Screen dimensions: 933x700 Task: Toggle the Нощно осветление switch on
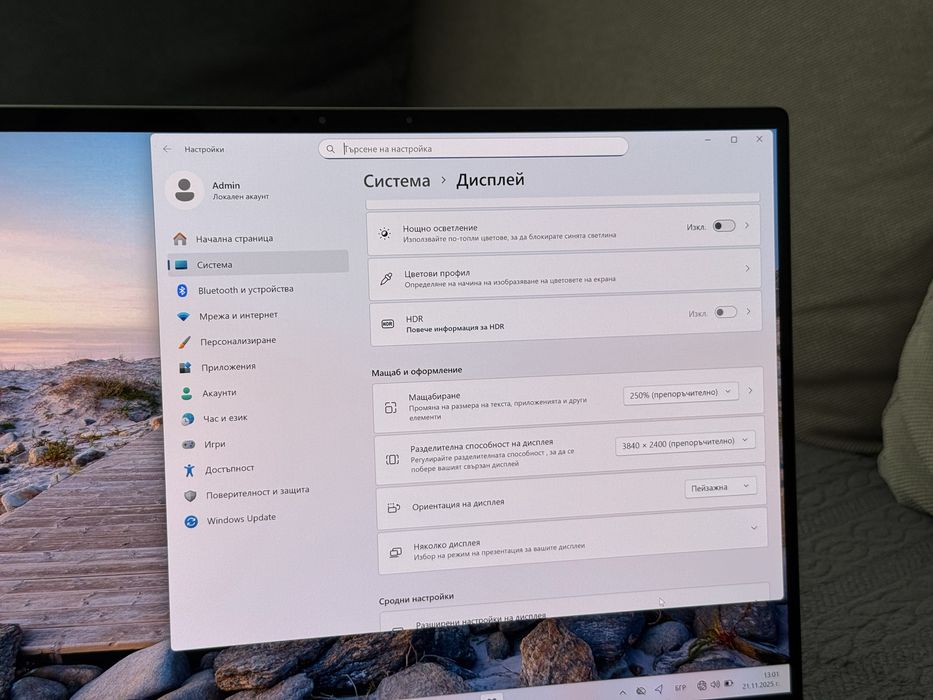point(724,226)
